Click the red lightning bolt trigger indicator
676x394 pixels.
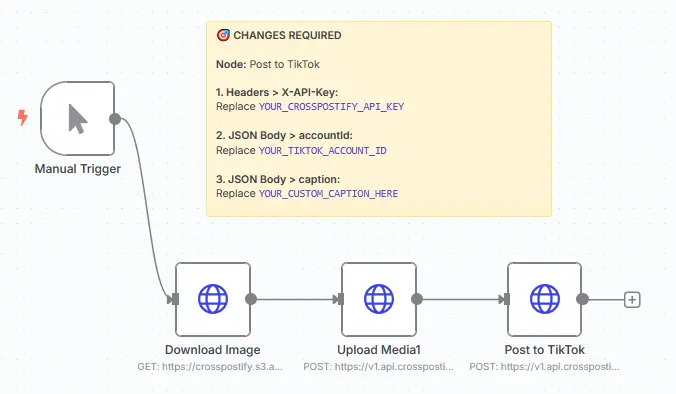(22, 117)
